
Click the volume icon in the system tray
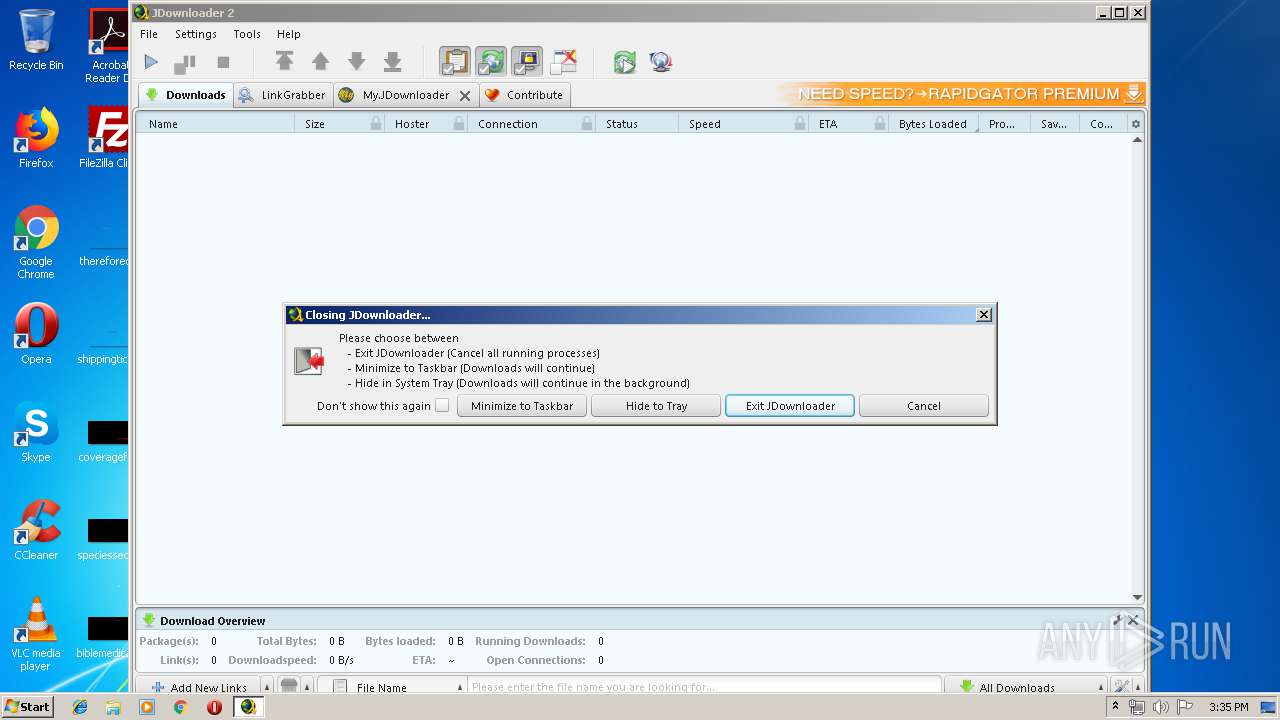tap(1160, 707)
